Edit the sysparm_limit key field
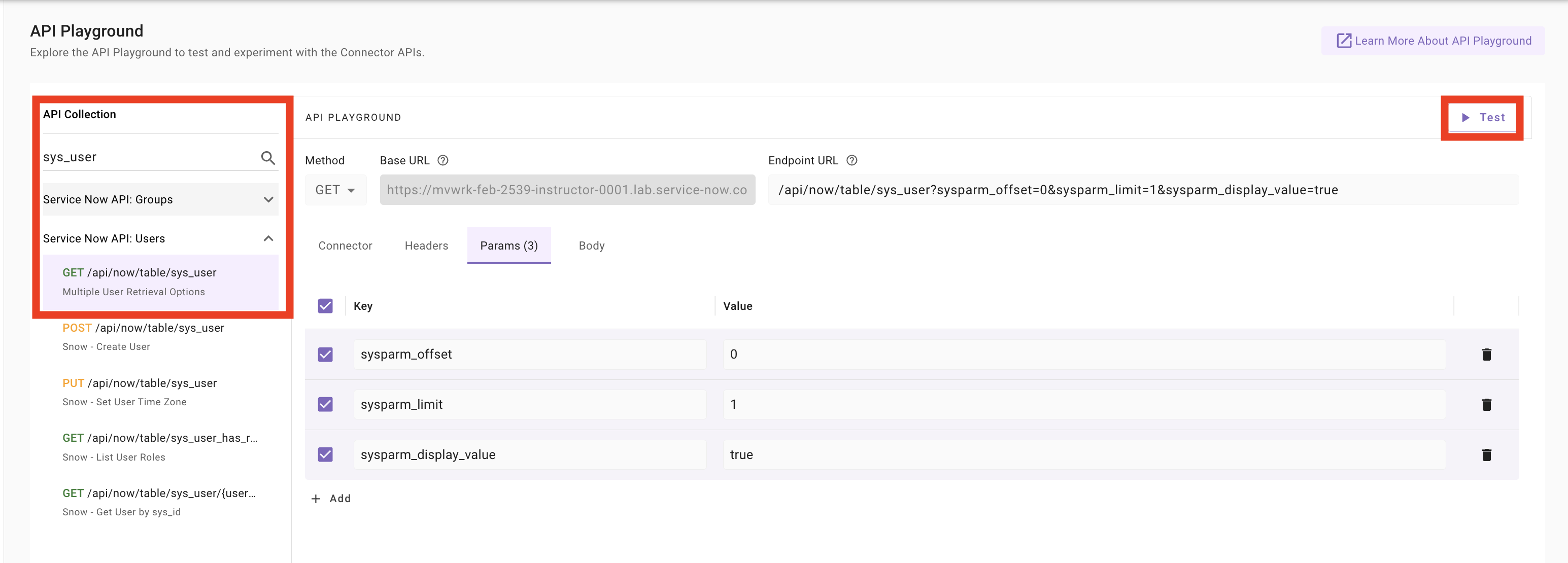Screen dimensions: 1568x563 (530, 404)
